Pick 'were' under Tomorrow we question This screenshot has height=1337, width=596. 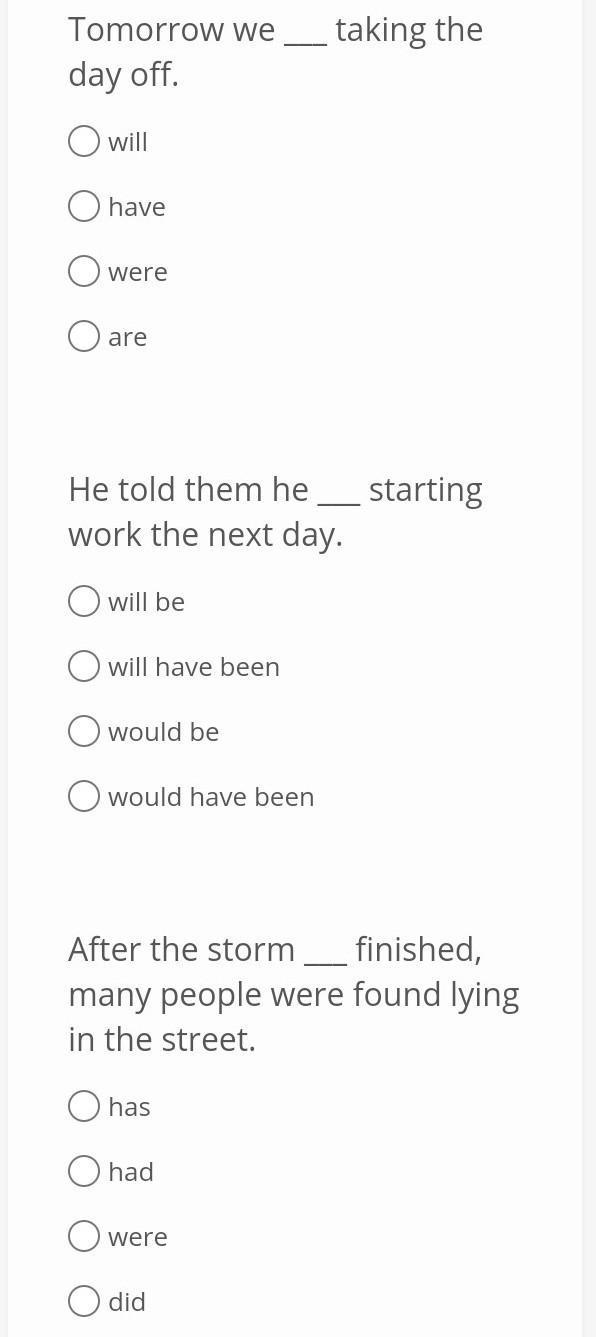[x=84, y=271]
